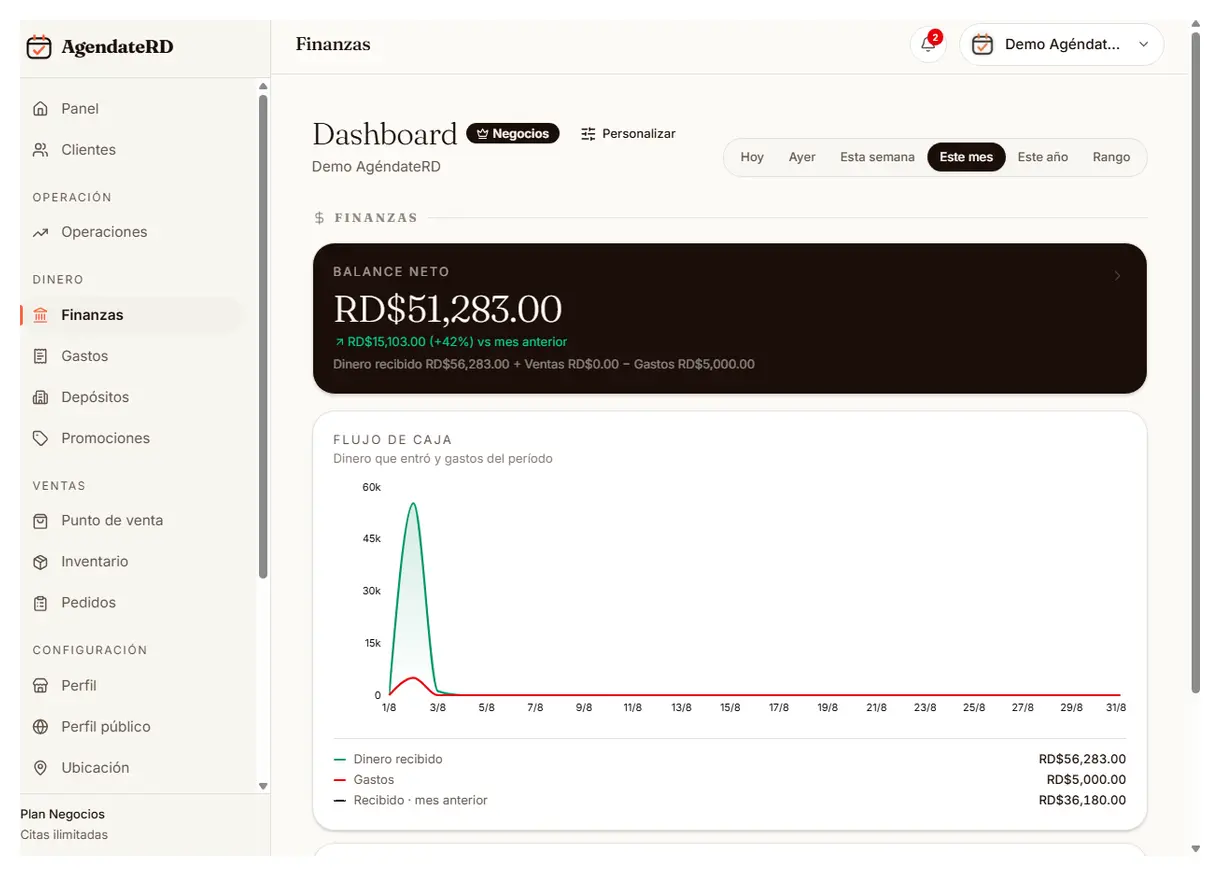The height and width of the screenshot is (876, 1220).
Task: Click the Perfil store icon
Action: [x=40, y=686]
